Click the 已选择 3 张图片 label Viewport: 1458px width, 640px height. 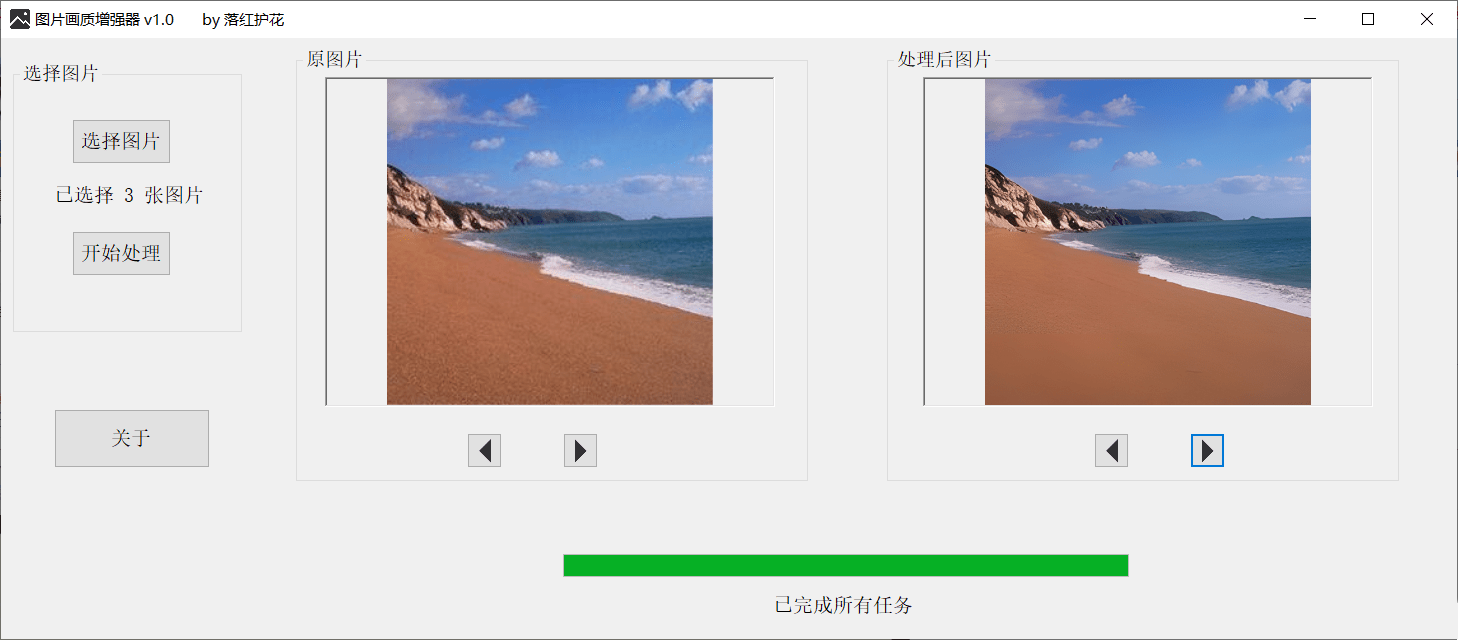pyautogui.click(x=129, y=195)
